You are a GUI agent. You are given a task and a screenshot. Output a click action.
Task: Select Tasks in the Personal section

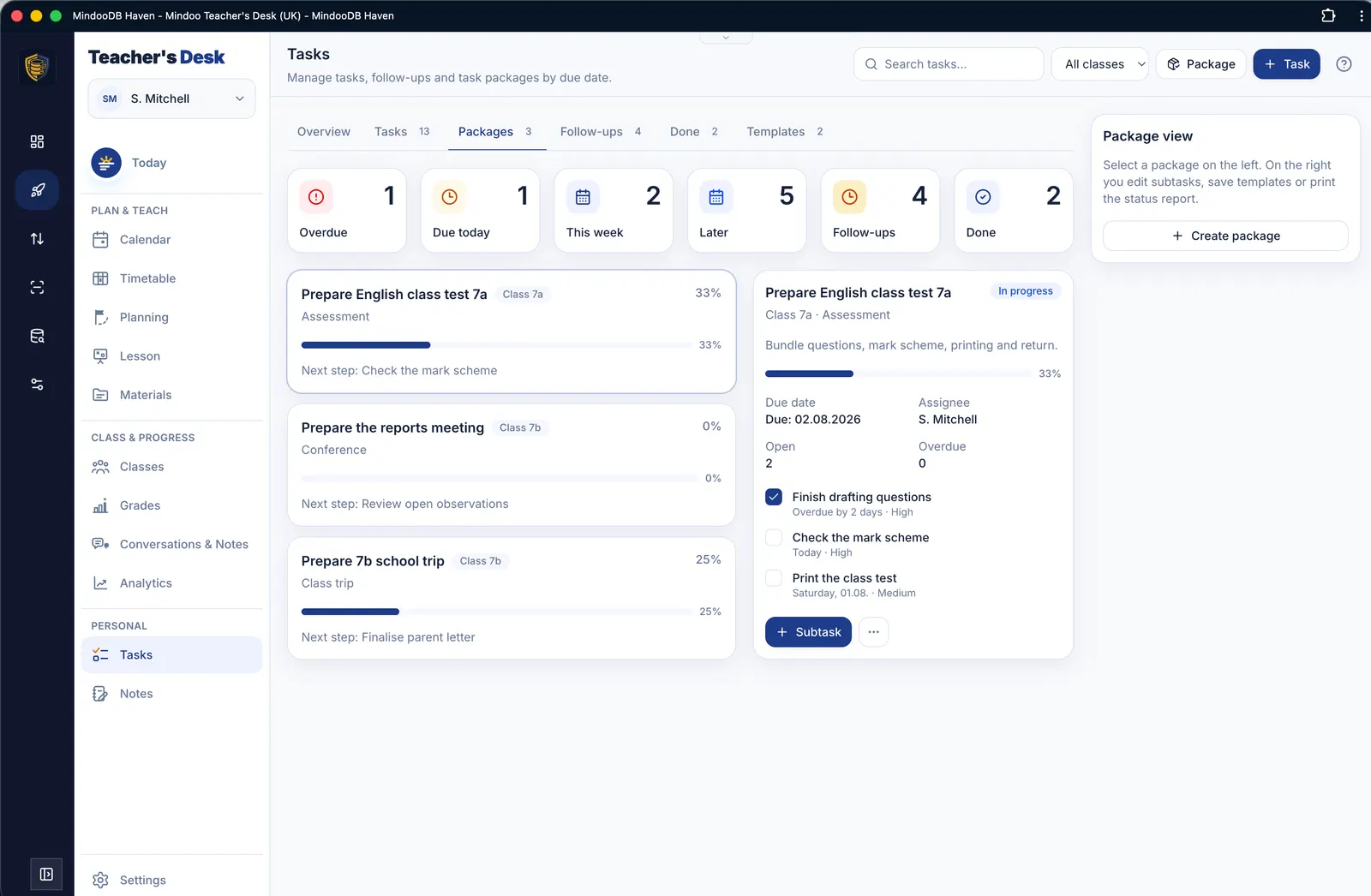(171, 654)
